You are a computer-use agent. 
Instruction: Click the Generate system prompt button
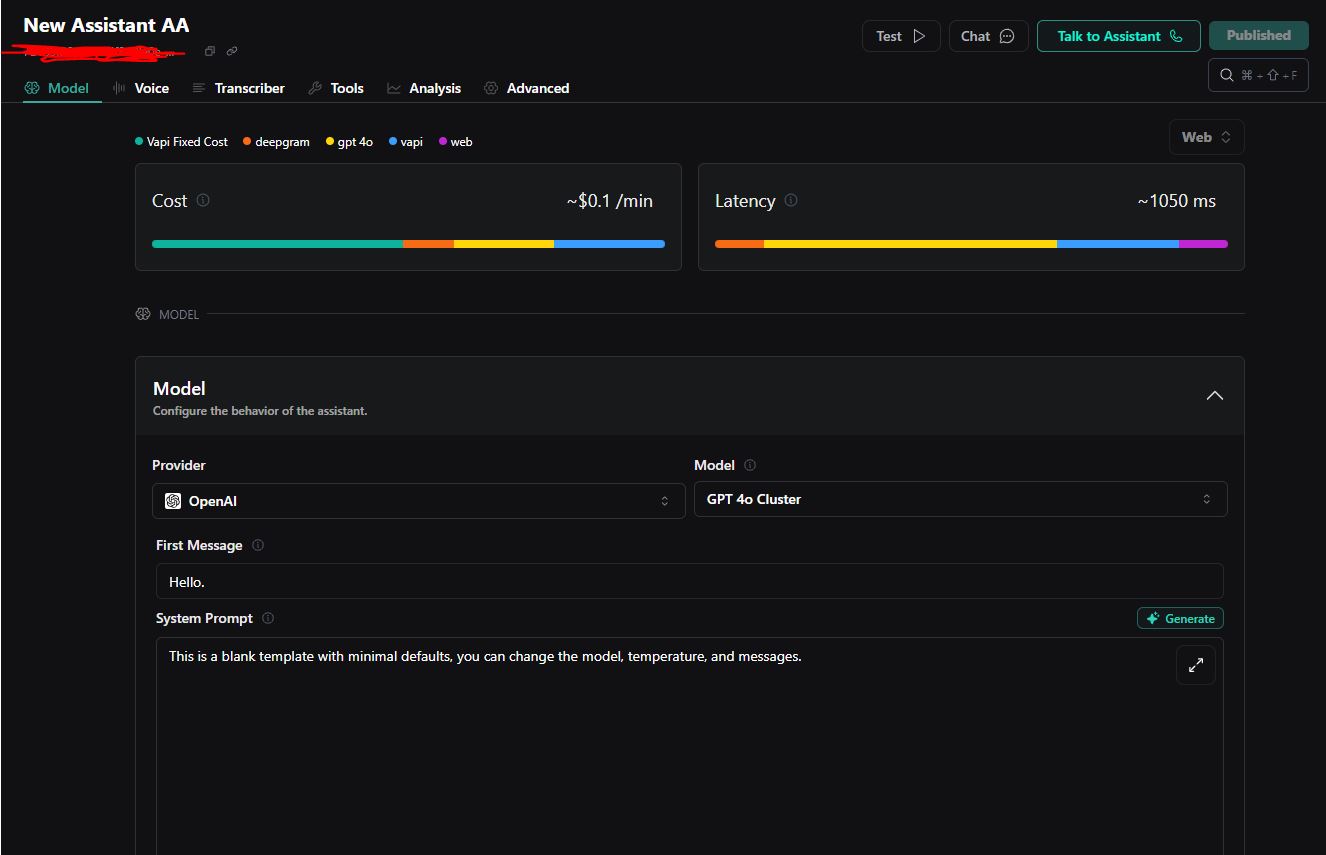(x=1180, y=618)
